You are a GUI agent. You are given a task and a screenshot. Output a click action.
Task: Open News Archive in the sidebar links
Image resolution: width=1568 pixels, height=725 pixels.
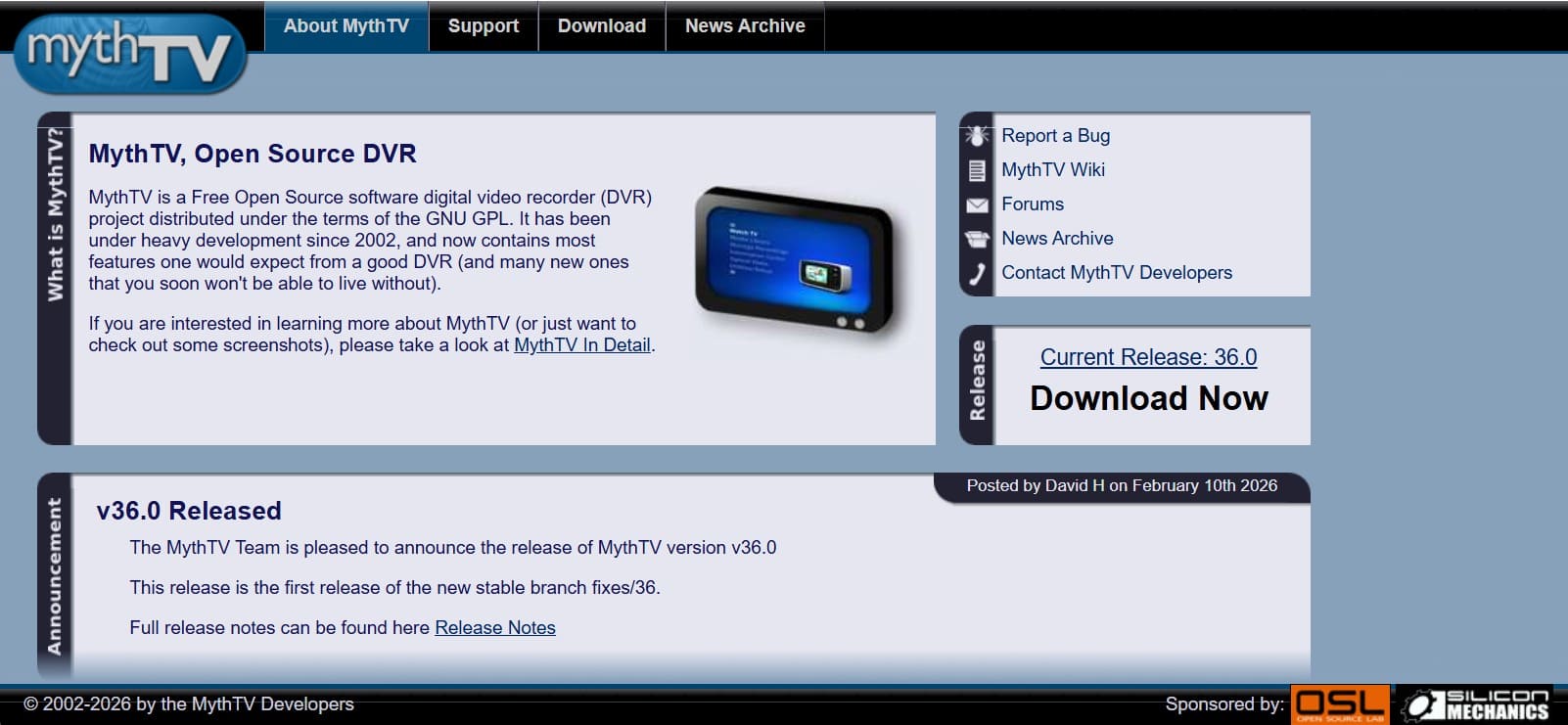click(x=1057, y=239)
